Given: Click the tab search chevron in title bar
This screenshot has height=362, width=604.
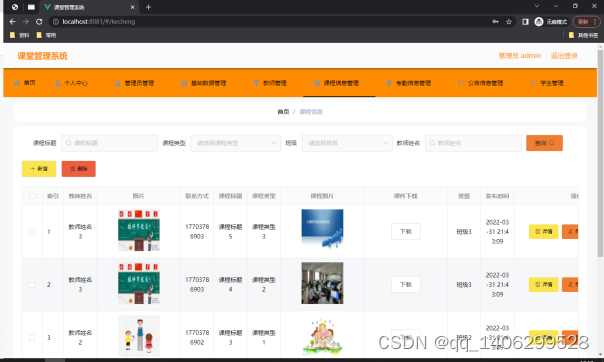Looking at the screenshot, I should pyautogui.click(x=537, y=6).
